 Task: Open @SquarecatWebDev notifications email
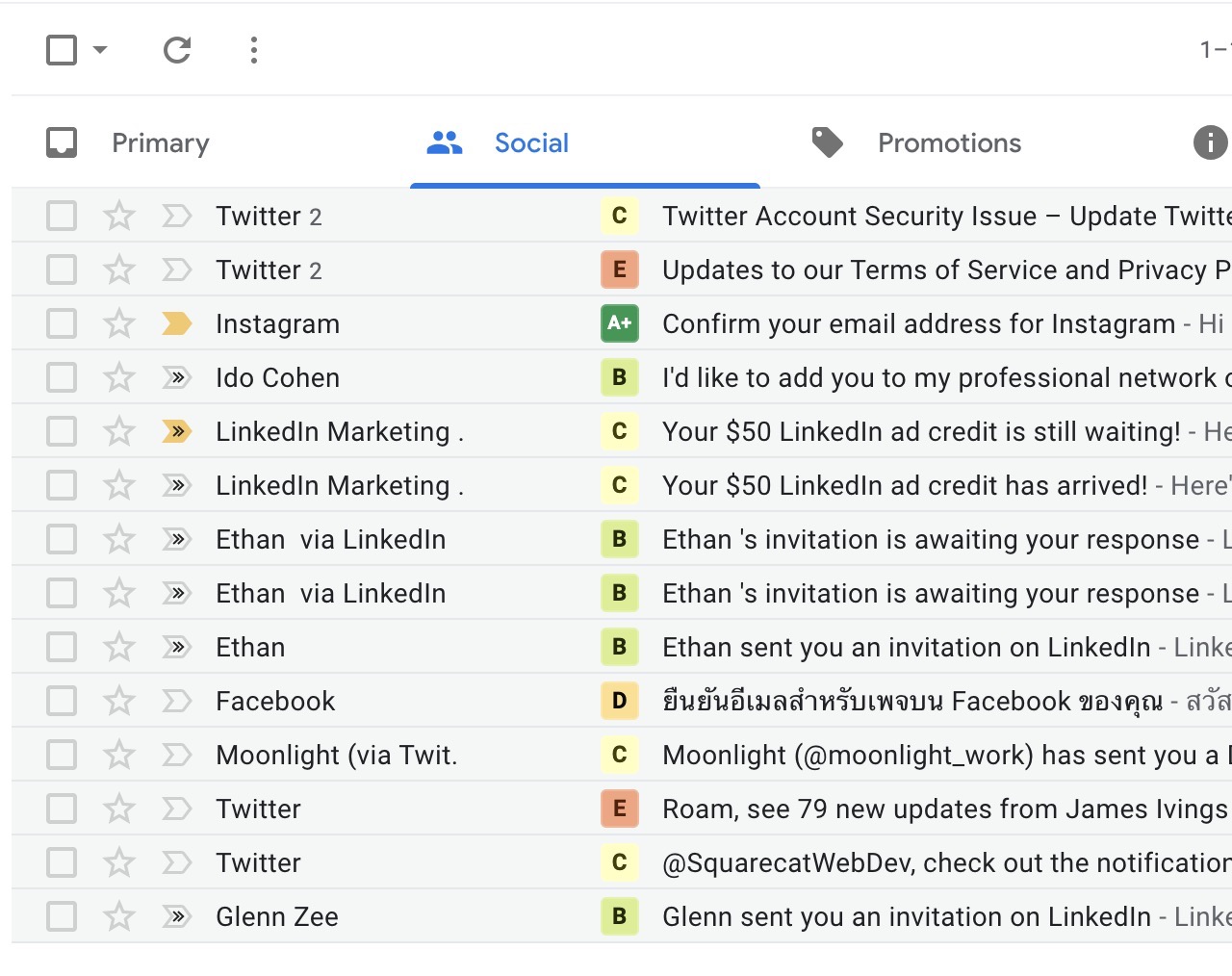[622, 862]
